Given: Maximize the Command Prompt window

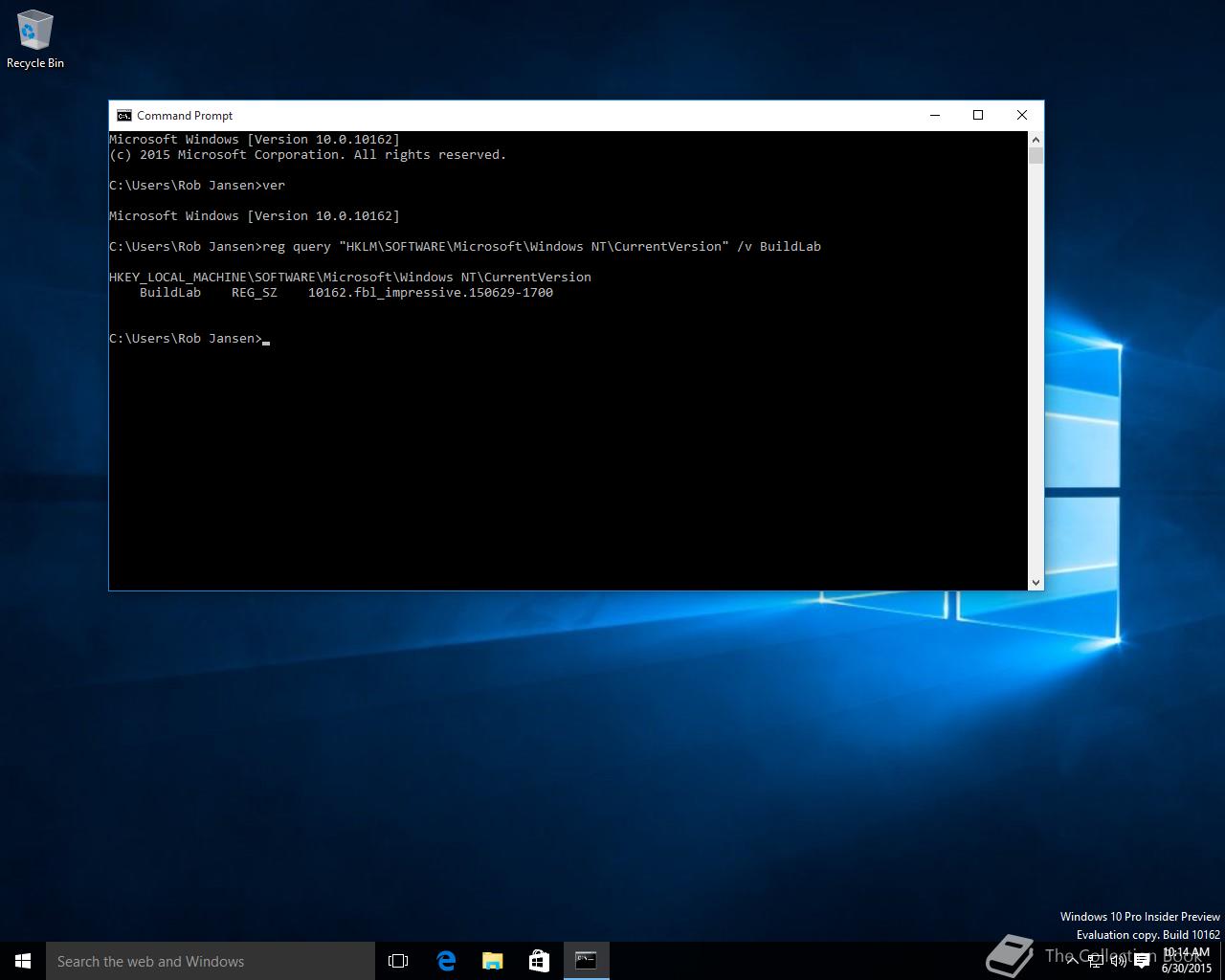Looking at the screenshot, I should (978, 115).
